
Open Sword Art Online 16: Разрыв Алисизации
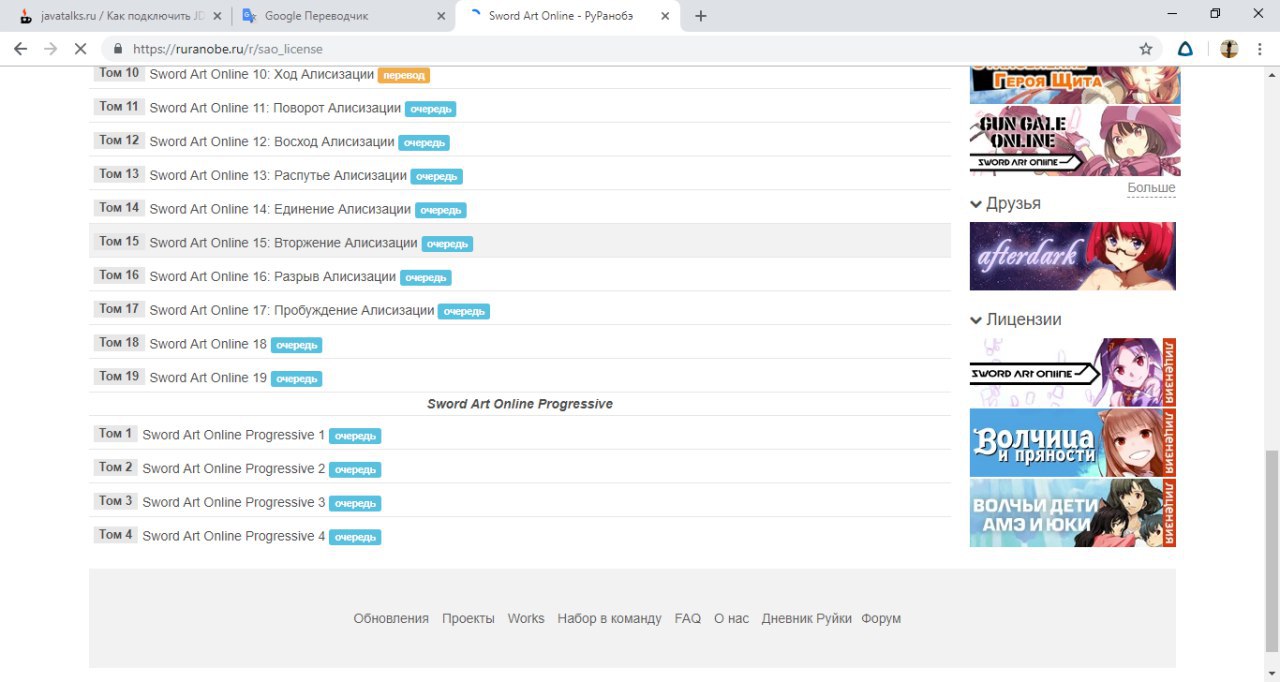coord(273,276)
